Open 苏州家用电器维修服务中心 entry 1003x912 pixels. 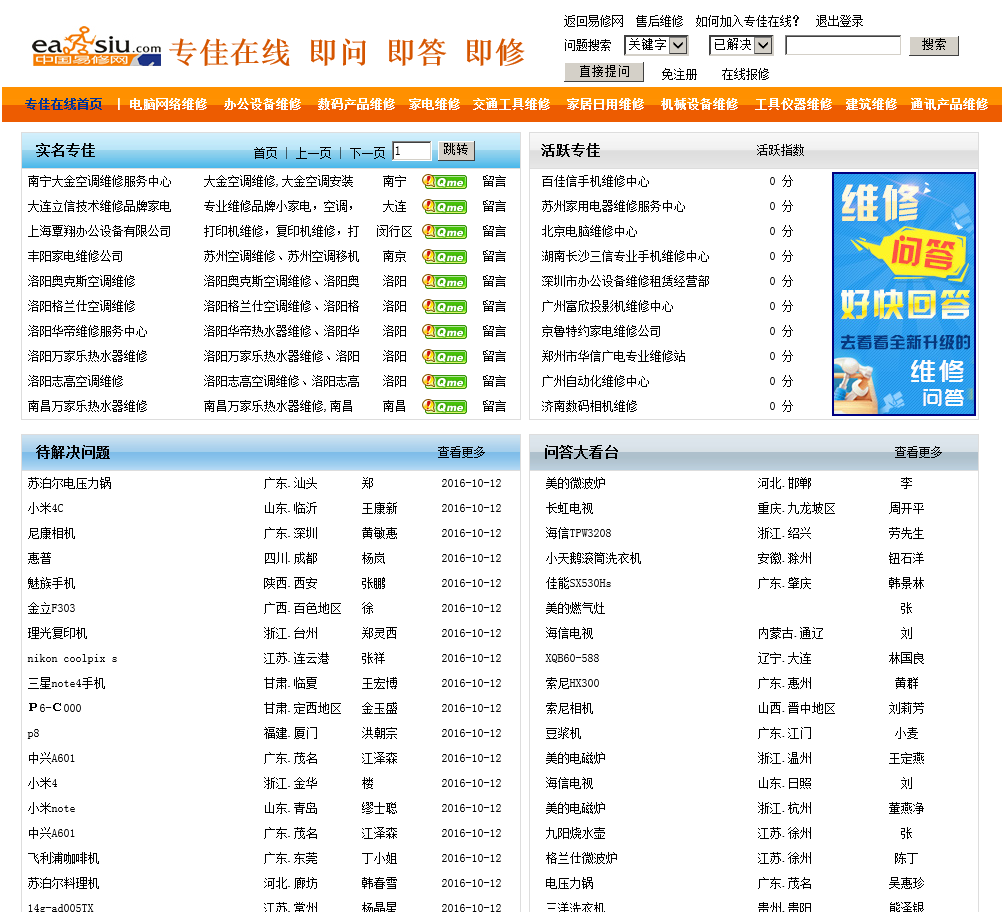(613, 207)
